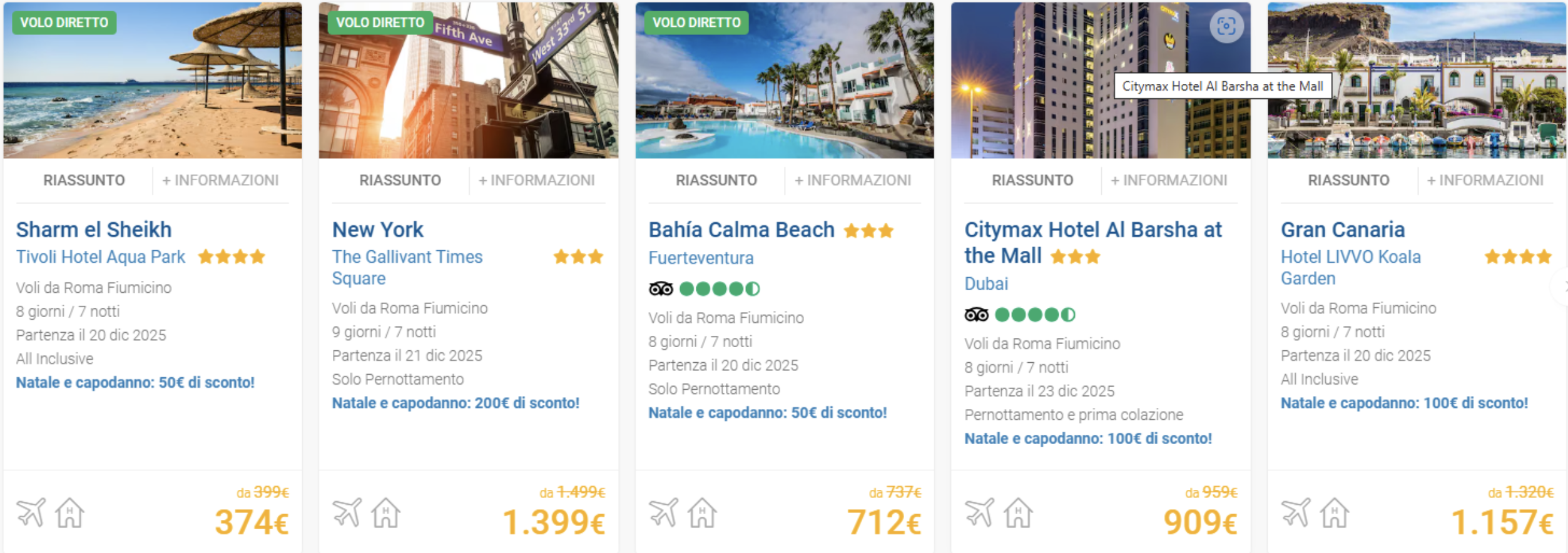Expand + INFORMAZIONI on Sharm el Sheikh card
This screenshot has width=1568, height=553.
(x=220, y=180)
